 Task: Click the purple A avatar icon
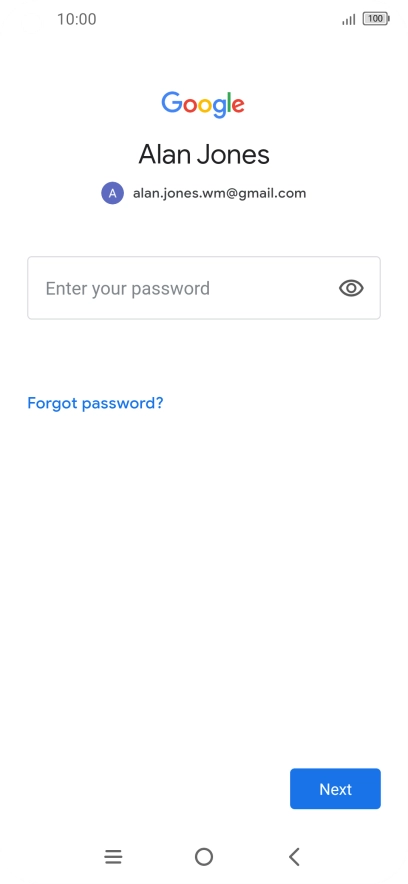(x=113, y=193)
